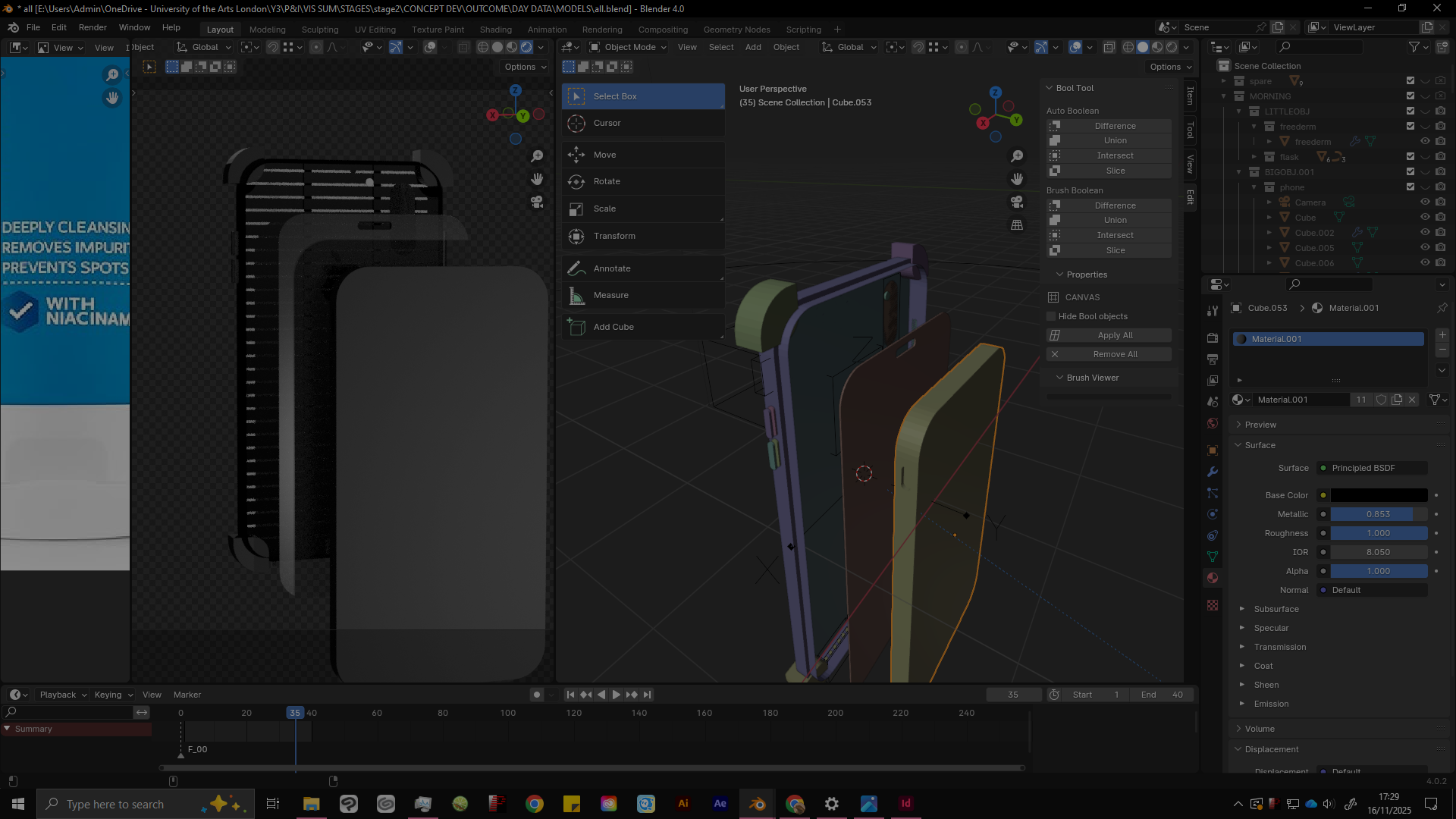Open the Render menu

pyautogui.click(x=93, y=27)
